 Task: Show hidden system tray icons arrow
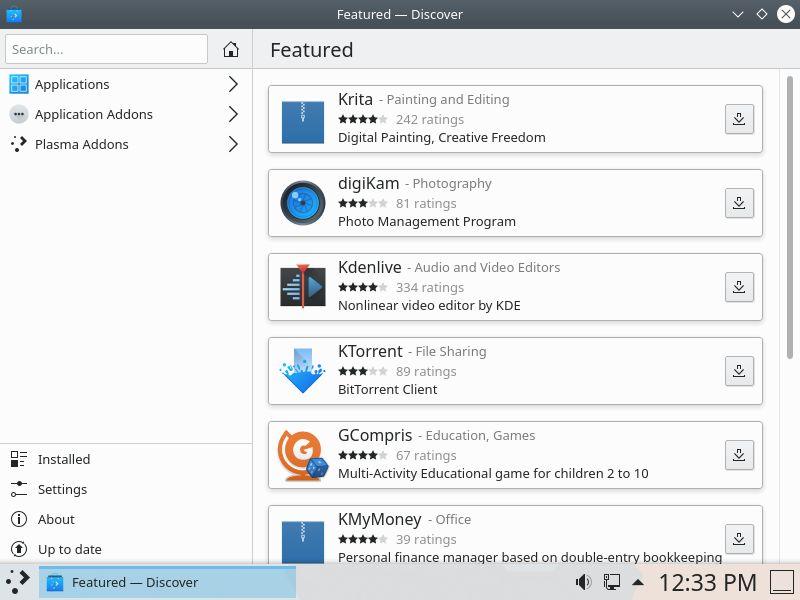pos(637,582)
